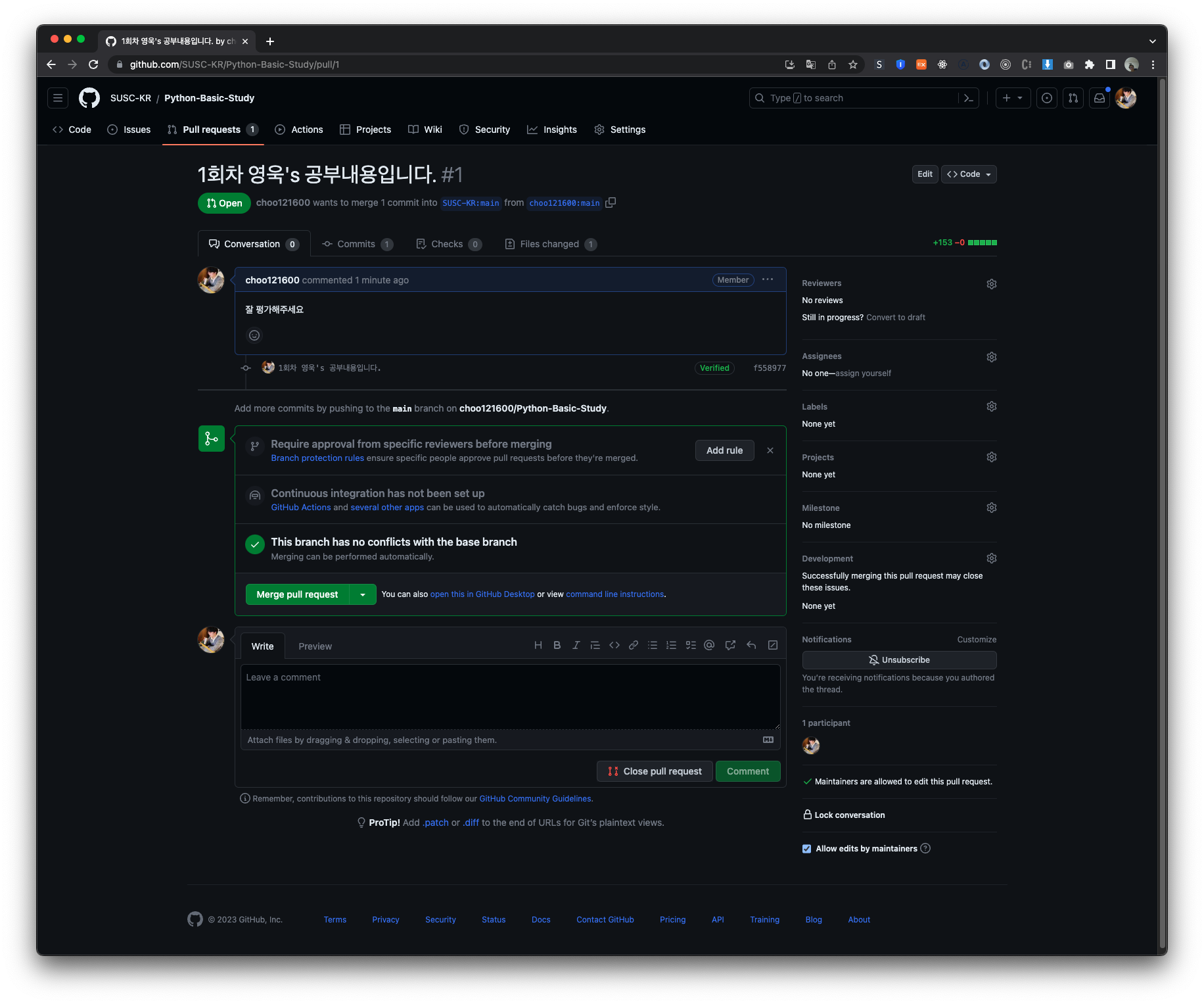Click the Merge pull request button
The width and height of the screenshot is (1204, 1004).
click(296, 594)
